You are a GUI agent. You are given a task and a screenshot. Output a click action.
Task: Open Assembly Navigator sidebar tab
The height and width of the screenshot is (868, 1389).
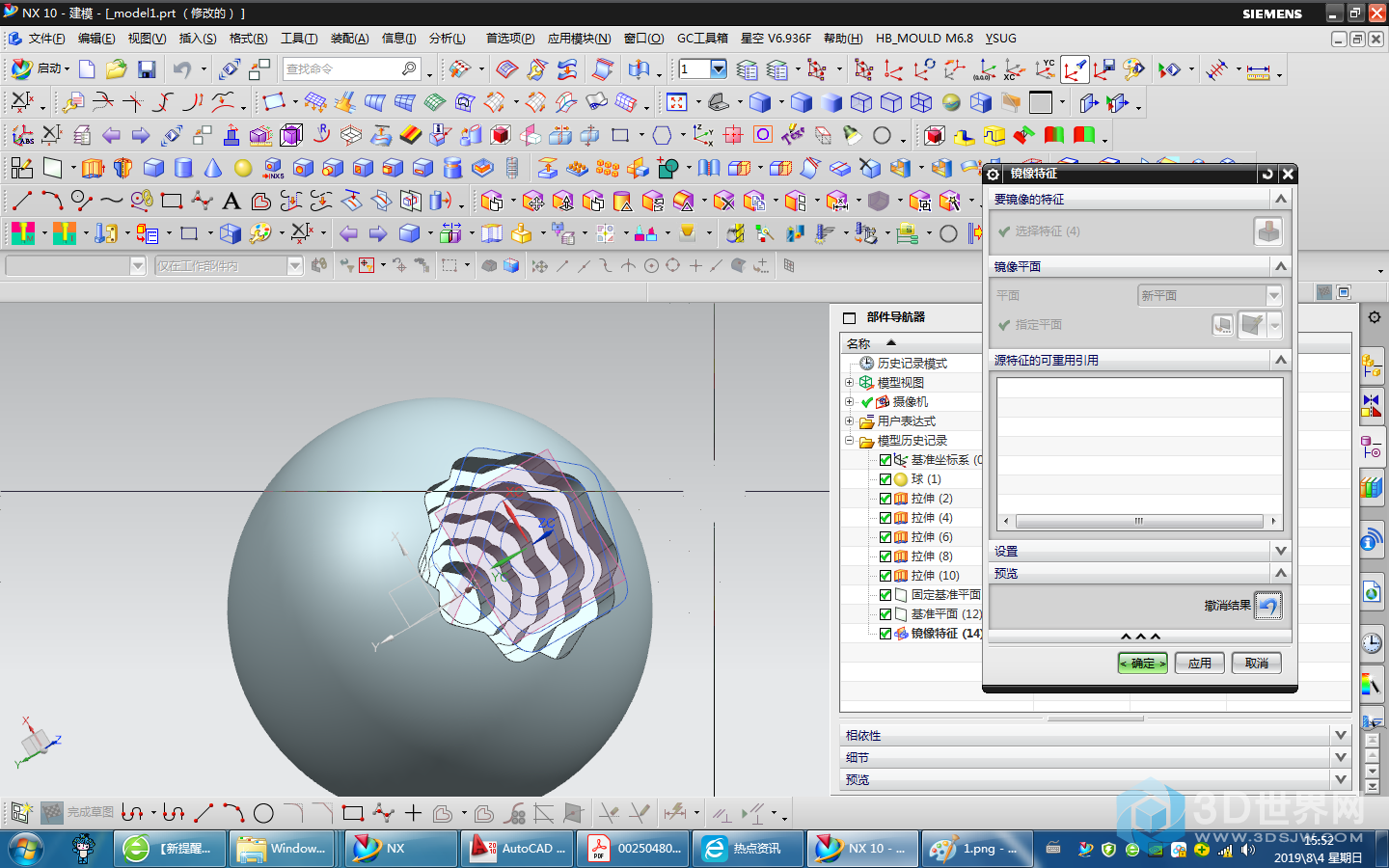click(1372, 366)
